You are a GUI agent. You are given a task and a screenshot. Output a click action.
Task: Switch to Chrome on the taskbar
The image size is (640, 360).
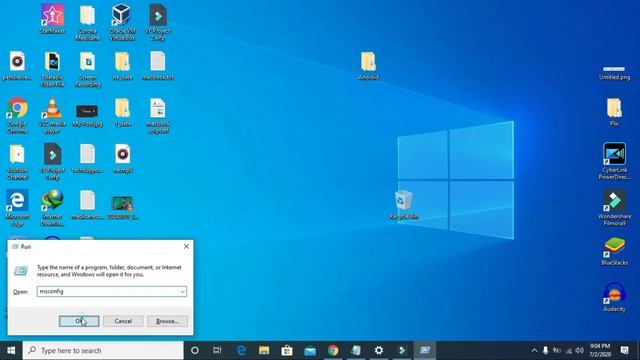point(333,350)
